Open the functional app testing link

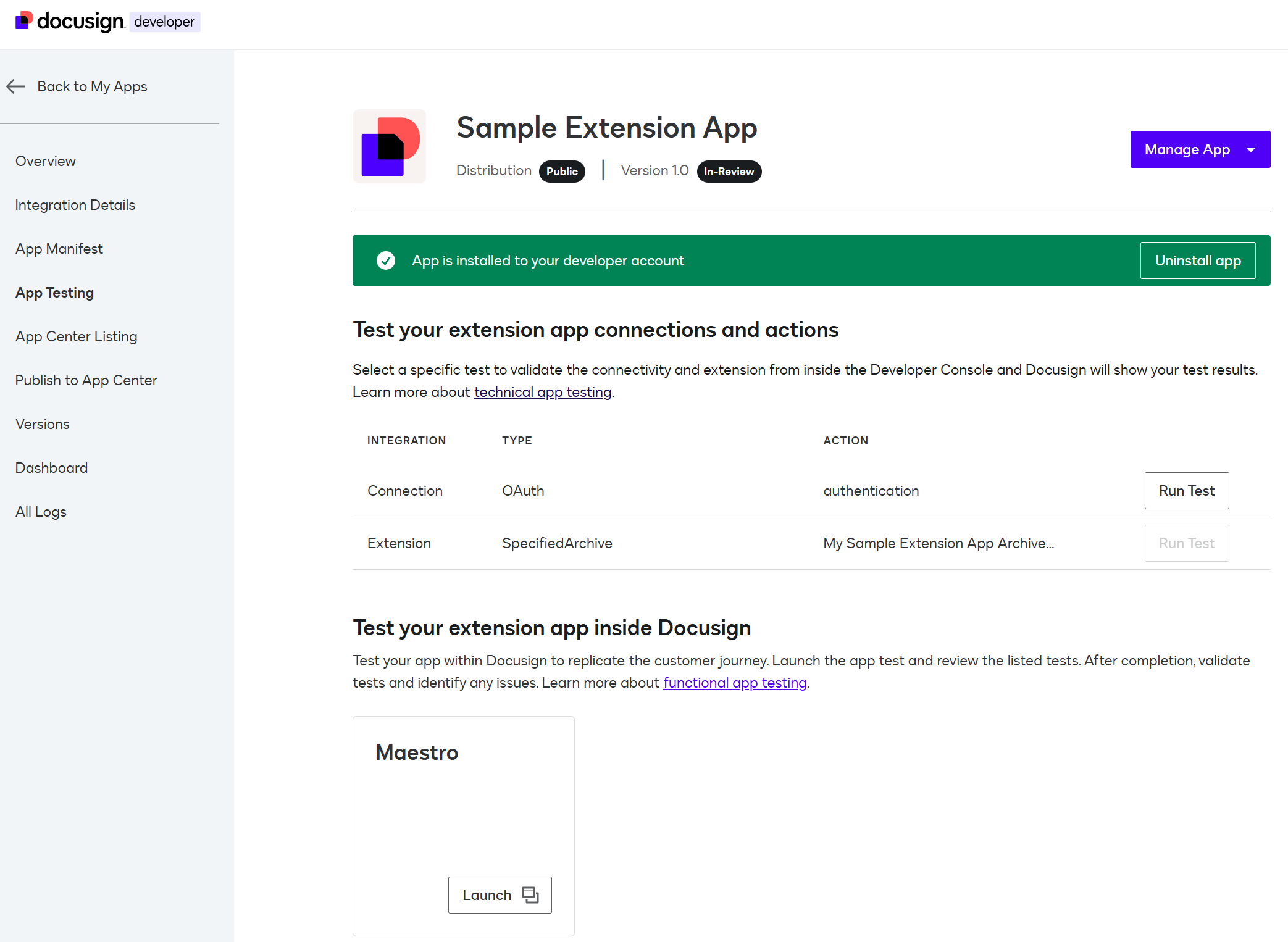(734, 682)
